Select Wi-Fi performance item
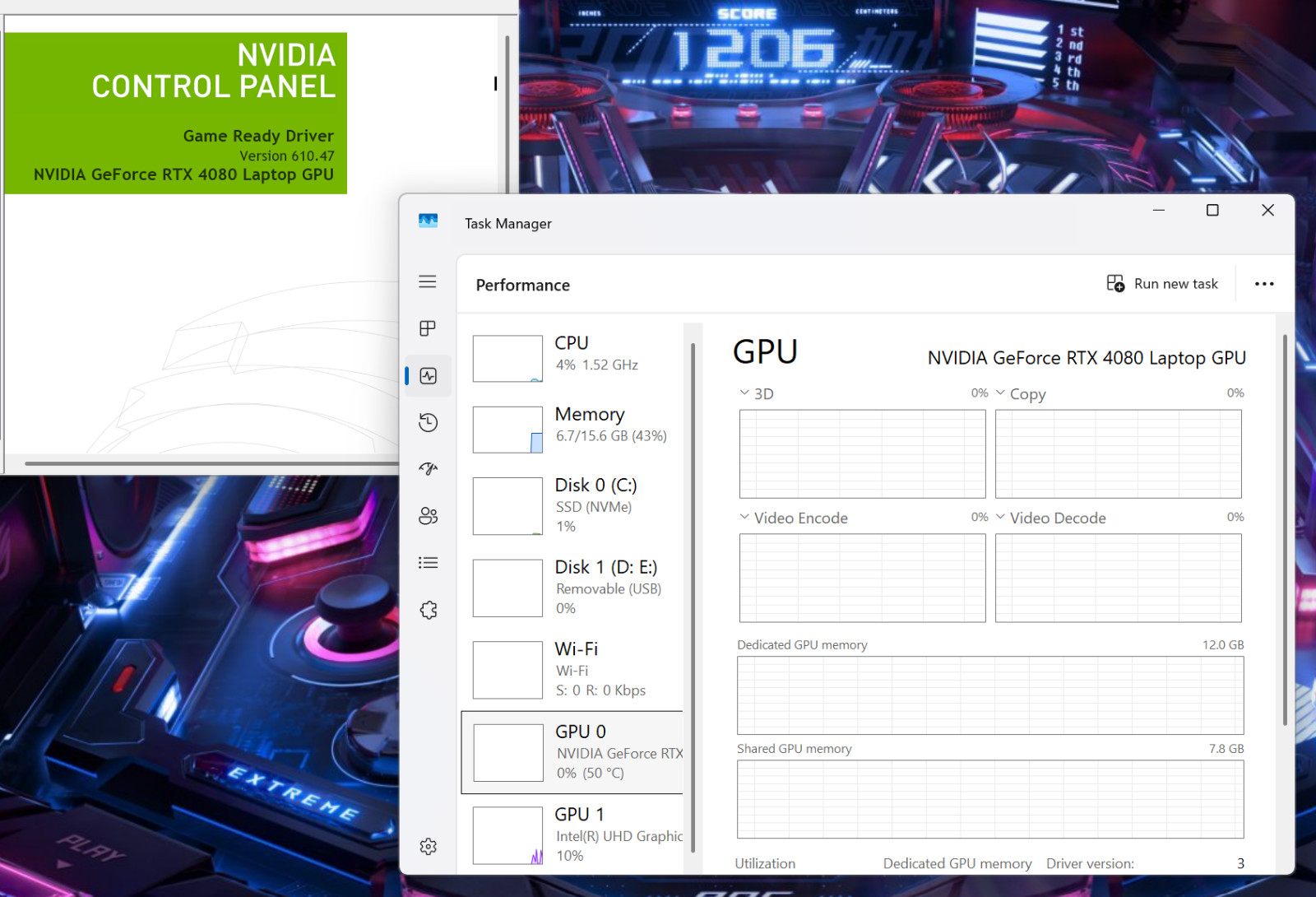 [573, 669]
